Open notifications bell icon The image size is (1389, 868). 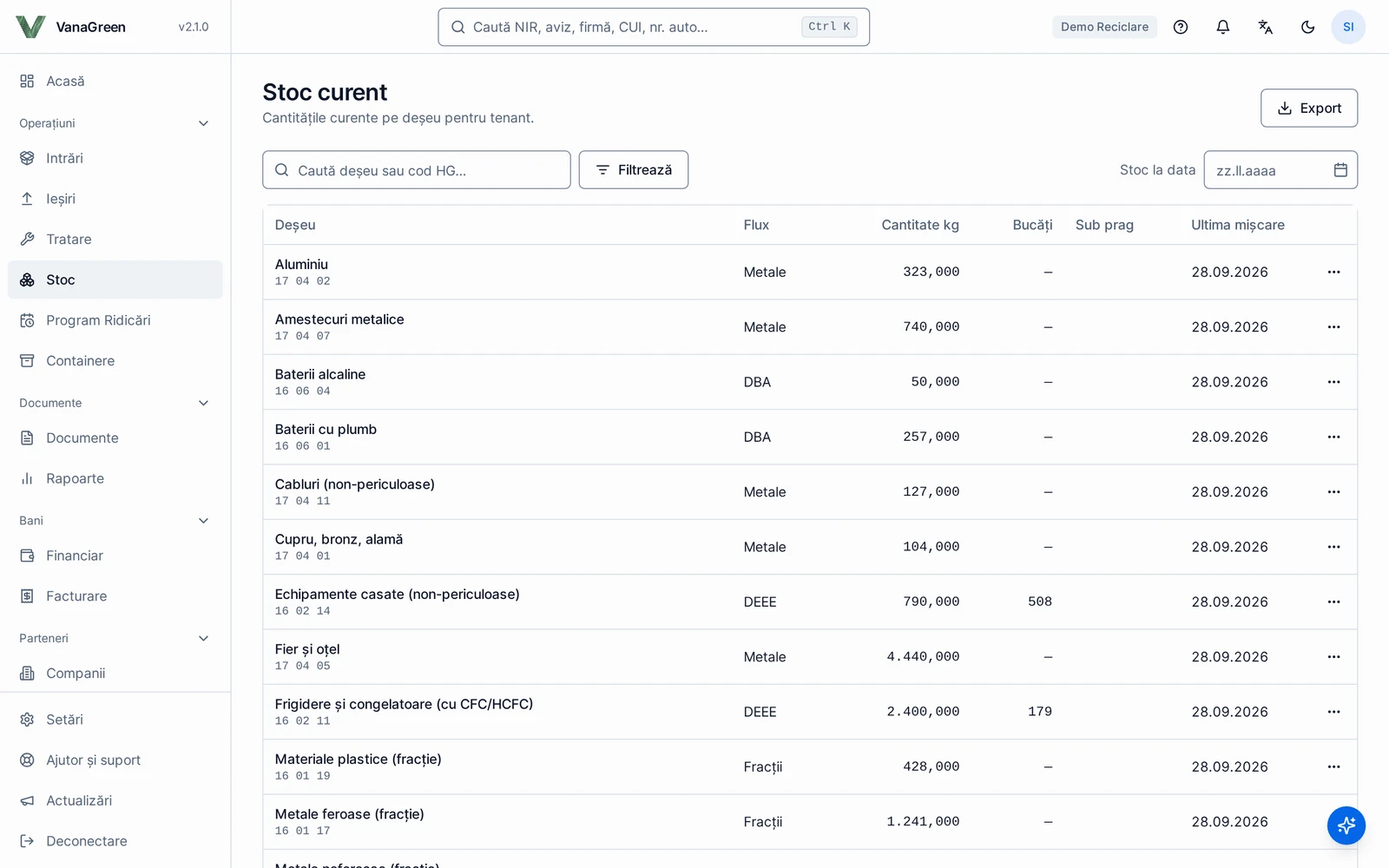coord(1223,27)
